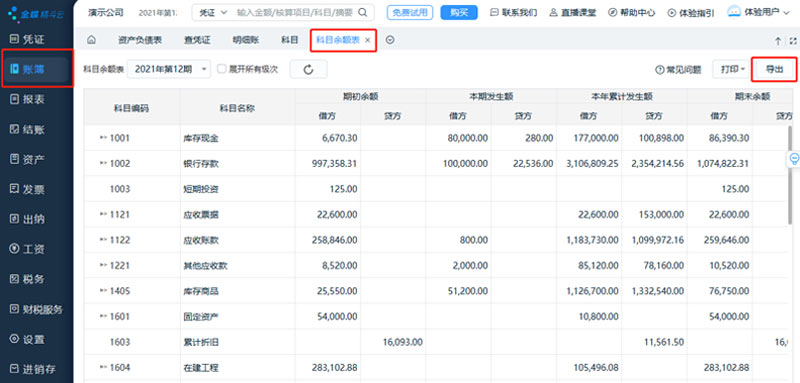The height and width of the screenshot is (383, 800).
Task: Click the table vertical scrollbar
Action: [x=790, y=176]
